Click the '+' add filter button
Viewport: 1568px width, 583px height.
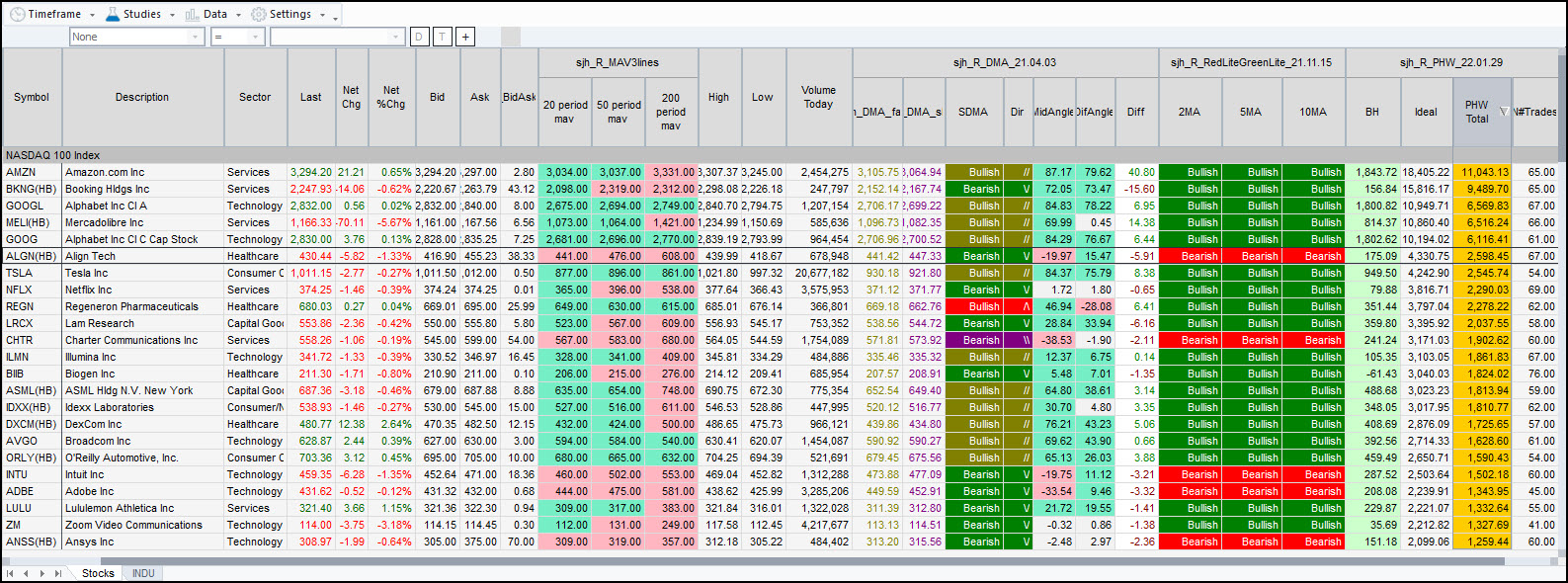465,37
